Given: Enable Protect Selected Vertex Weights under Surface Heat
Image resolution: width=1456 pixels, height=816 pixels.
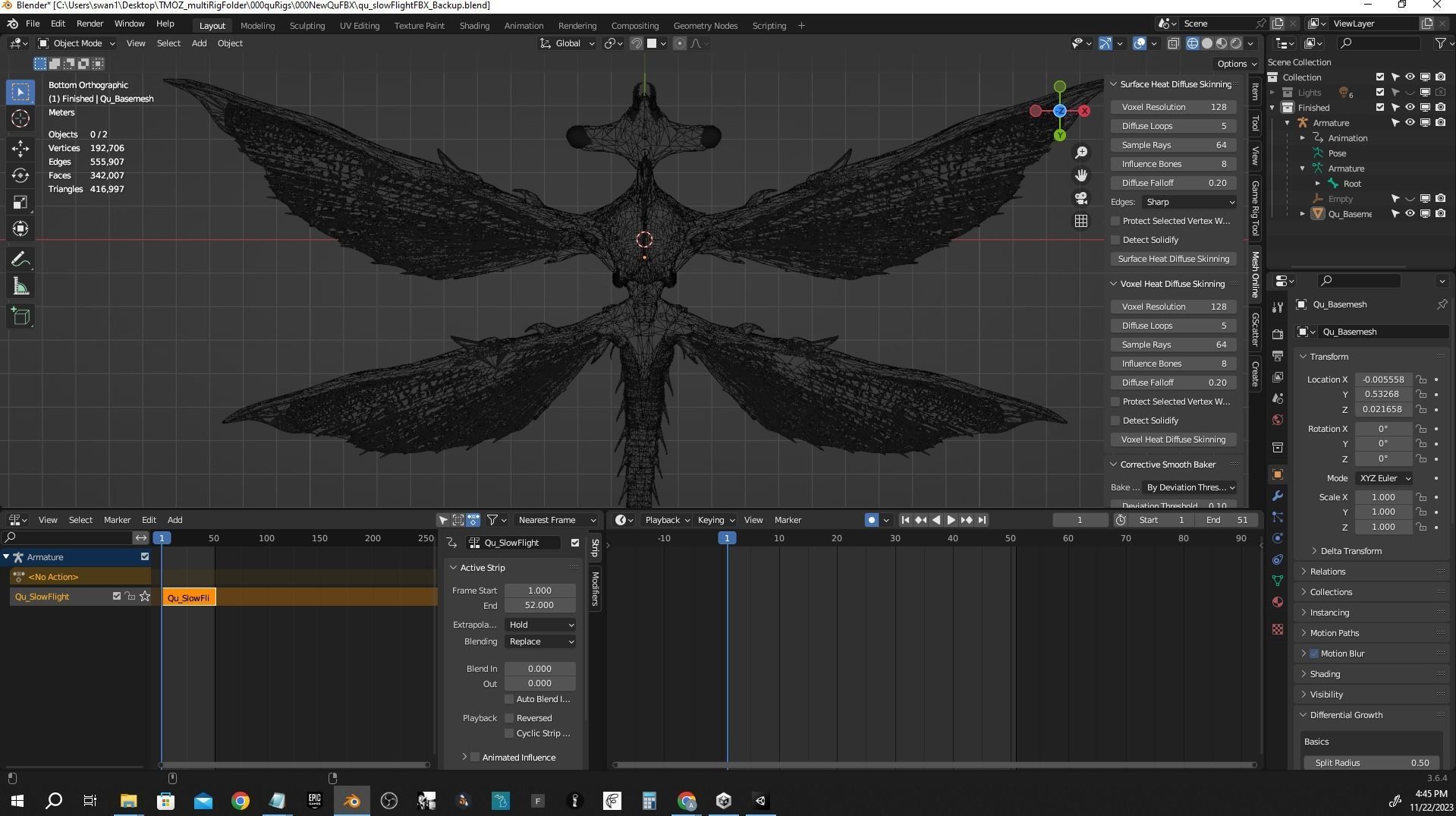Looking at the screenshot, I should (x=1115, y=221).
